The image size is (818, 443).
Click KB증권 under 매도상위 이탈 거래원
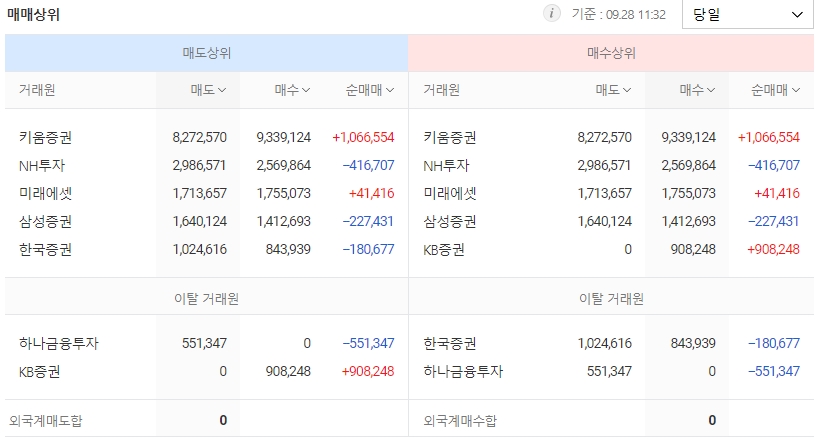pyautogui.click(x=40, y=372)
